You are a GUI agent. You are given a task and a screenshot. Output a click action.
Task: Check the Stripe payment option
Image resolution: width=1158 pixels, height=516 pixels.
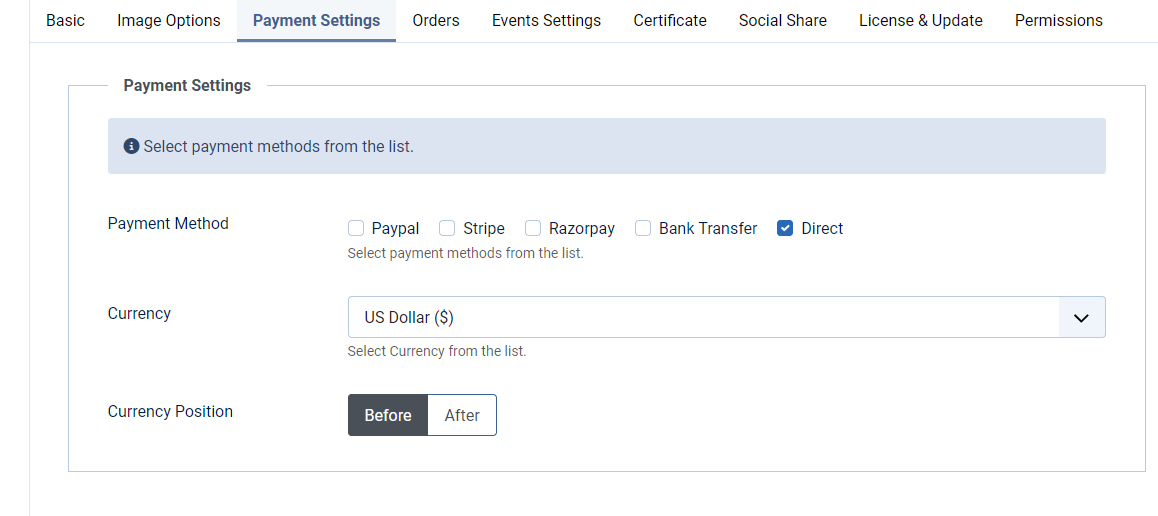(x=447, y=228)
